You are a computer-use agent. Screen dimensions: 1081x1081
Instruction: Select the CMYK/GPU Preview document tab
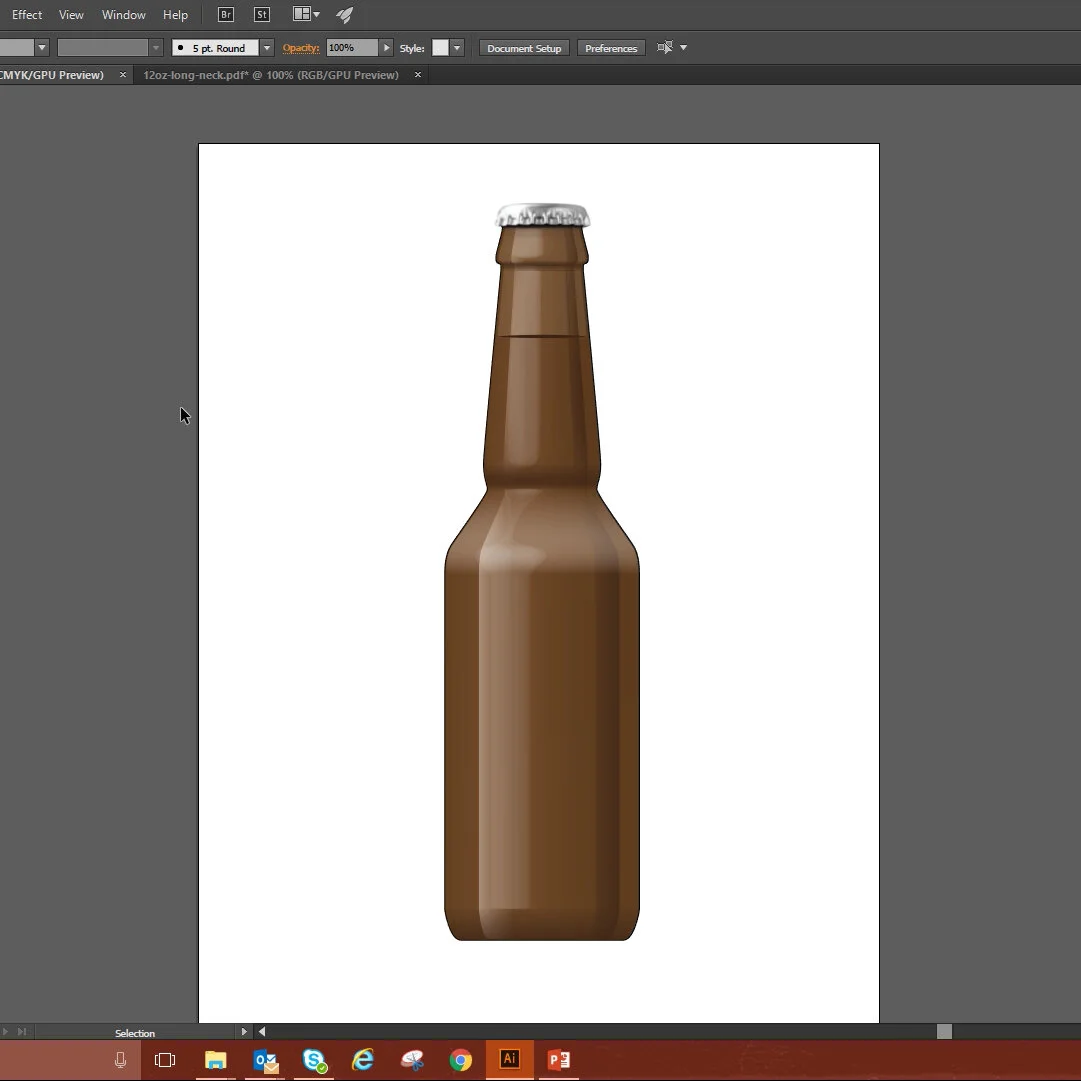(52, 75)
